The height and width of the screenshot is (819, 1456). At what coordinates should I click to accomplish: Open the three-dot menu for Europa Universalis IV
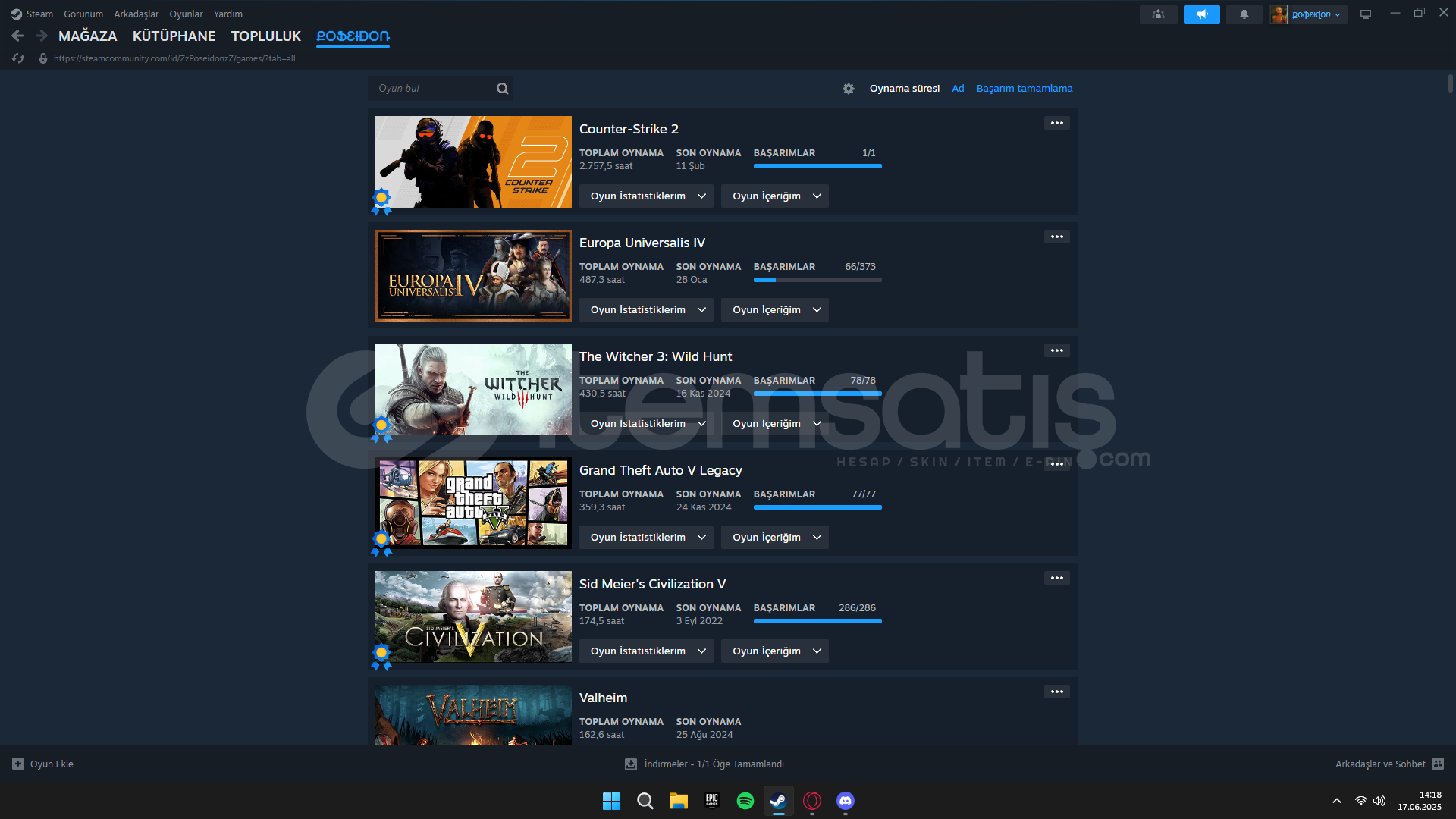point(1056,237)
